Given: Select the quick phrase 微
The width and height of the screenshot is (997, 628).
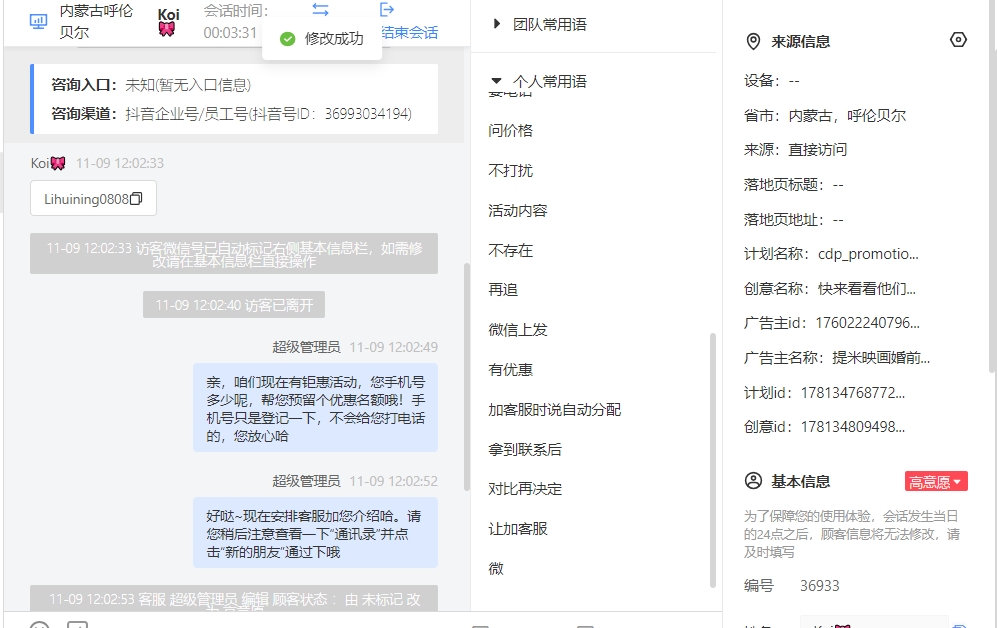Looking at the screenshot, I should [x=496, y=568].
